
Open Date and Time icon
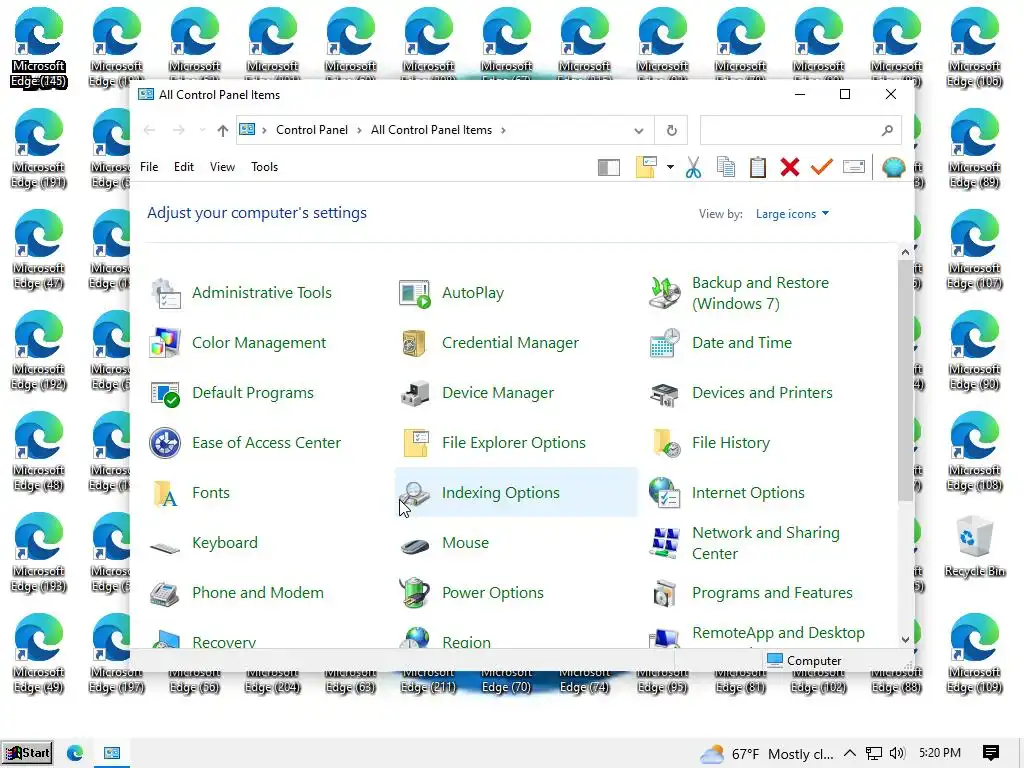point(665,343)
